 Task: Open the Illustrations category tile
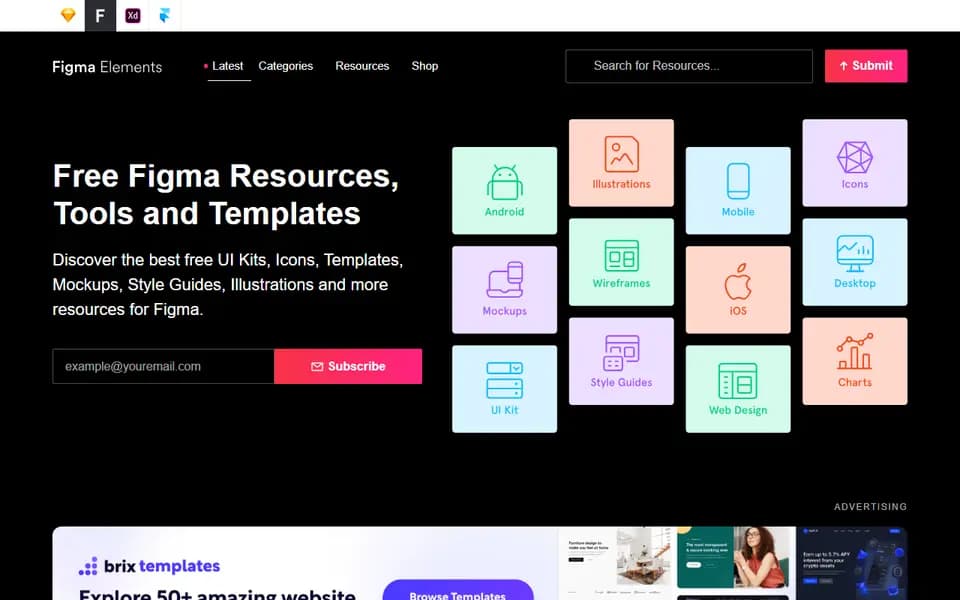pos(621,163)
